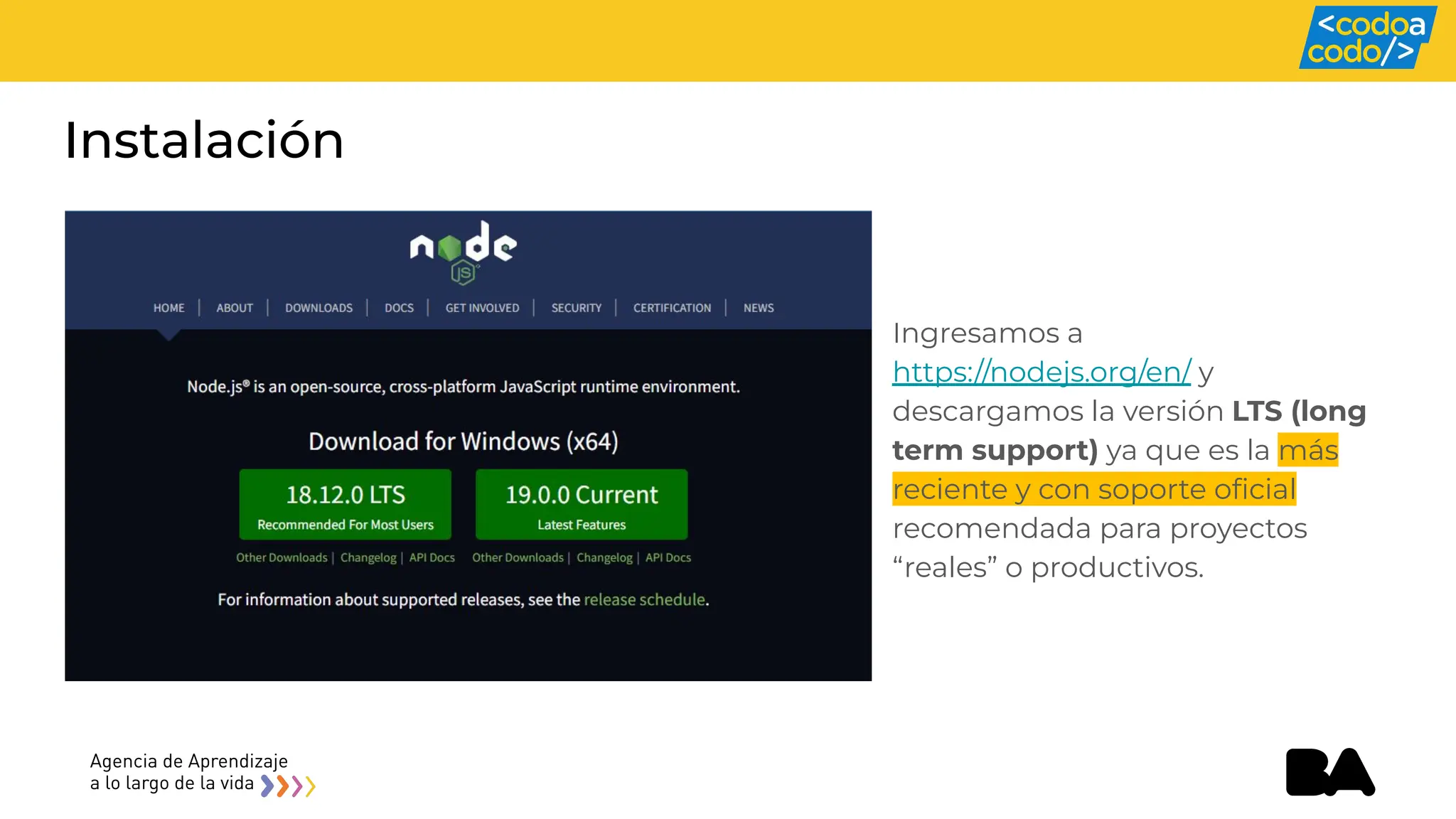Go to the DOWNLOADS nav item
The height and width of the screenshot is (819, 1456).
coord(318,308)
